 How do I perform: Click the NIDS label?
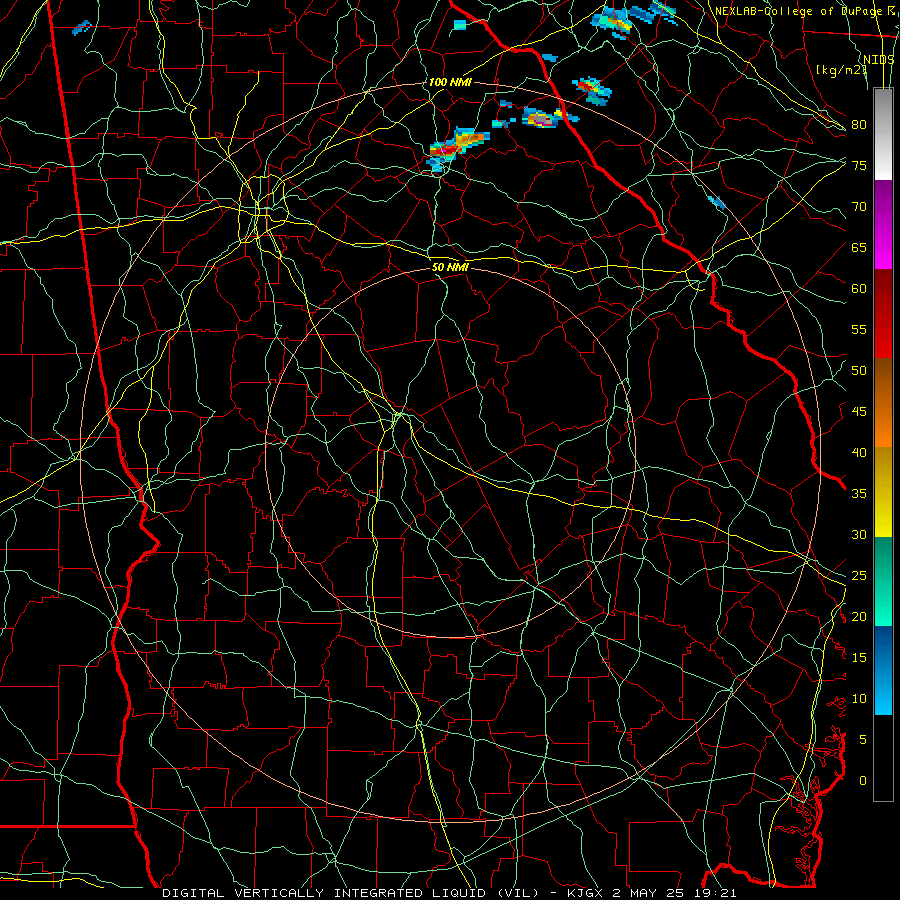point(879,59)
